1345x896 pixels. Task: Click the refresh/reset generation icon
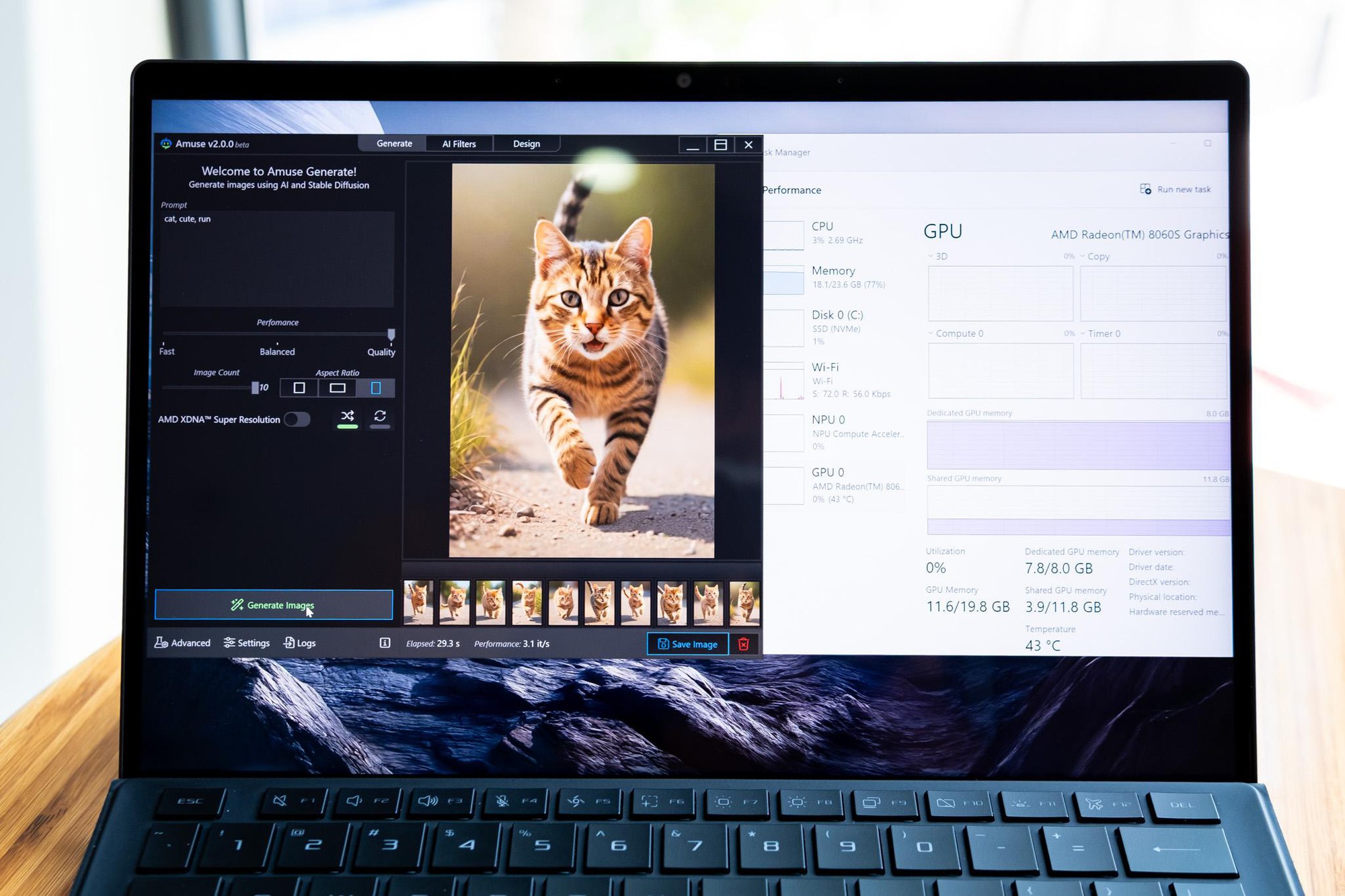381,416
